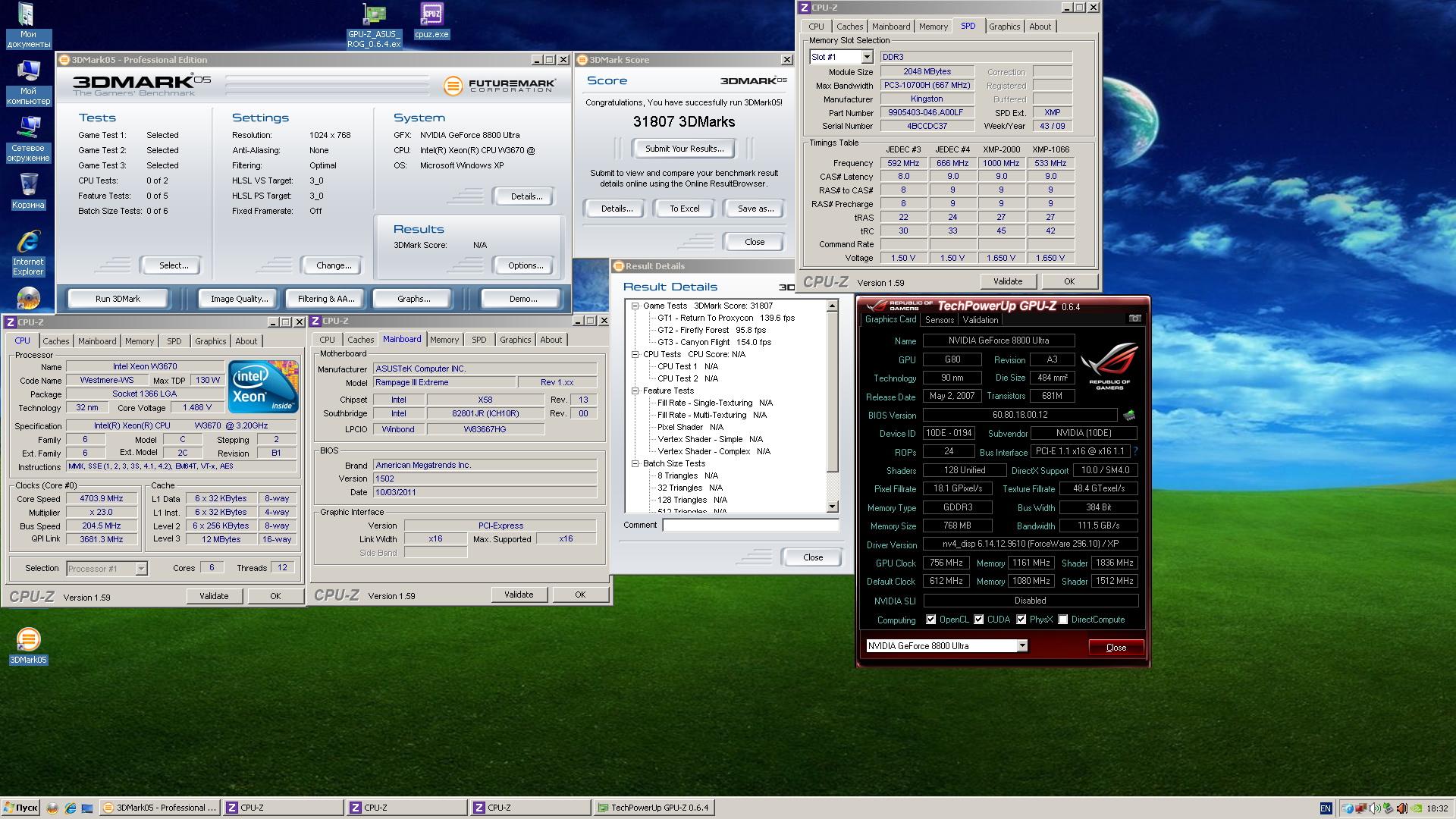This screenshot has height=819, width=1456.
Task: Collapse the Feature Tests tree node
Action: pyautogui.click(x=635, y=391)
